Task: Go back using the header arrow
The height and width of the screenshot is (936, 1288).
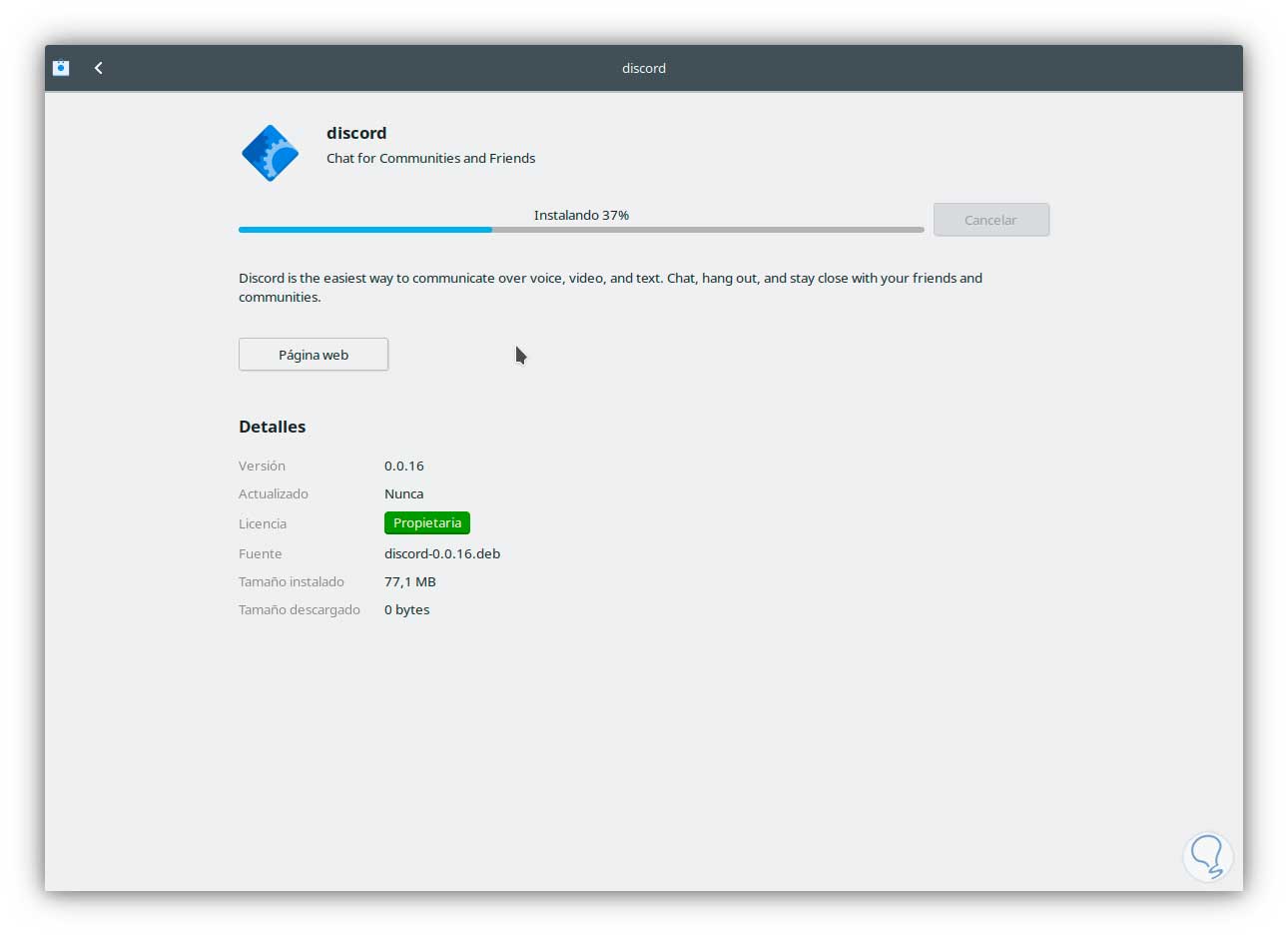Action: [98, 68]
